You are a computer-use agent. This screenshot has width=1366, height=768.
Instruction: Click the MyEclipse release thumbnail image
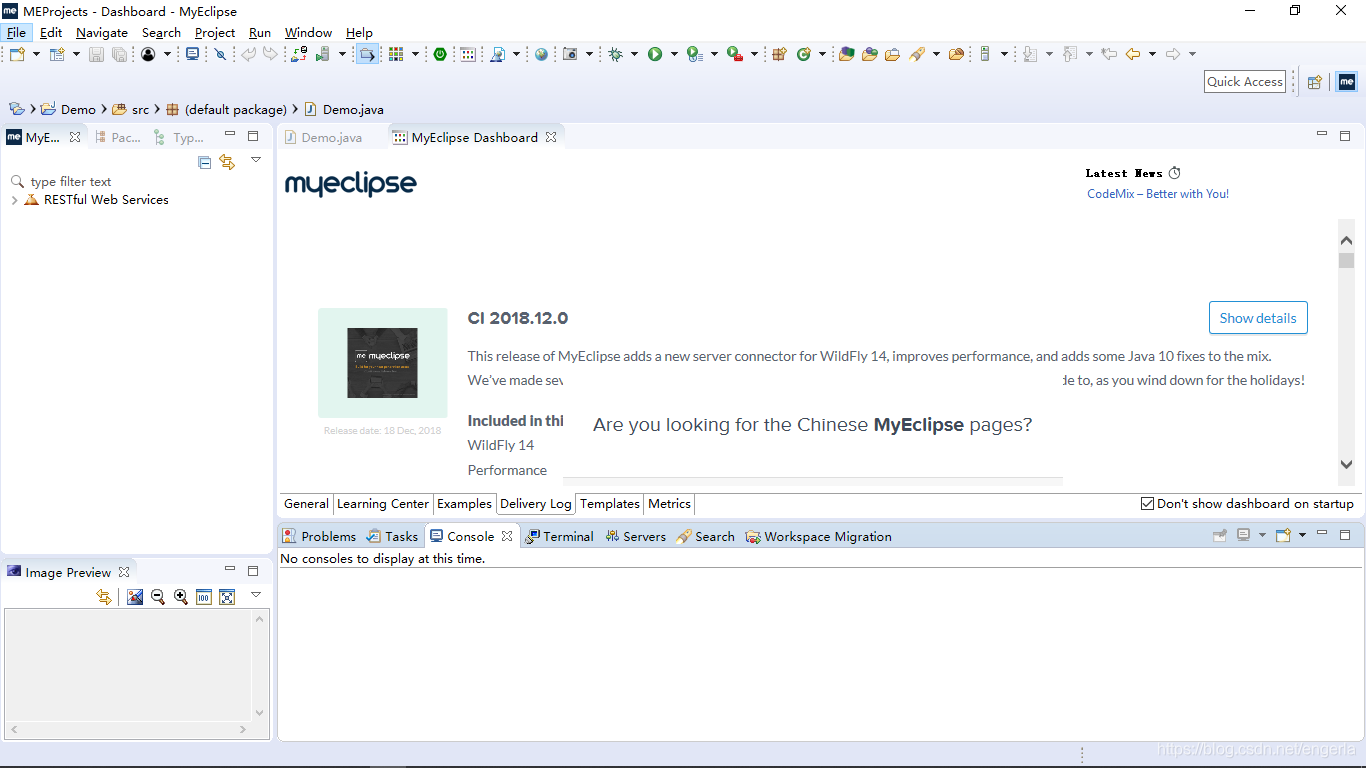383,362
